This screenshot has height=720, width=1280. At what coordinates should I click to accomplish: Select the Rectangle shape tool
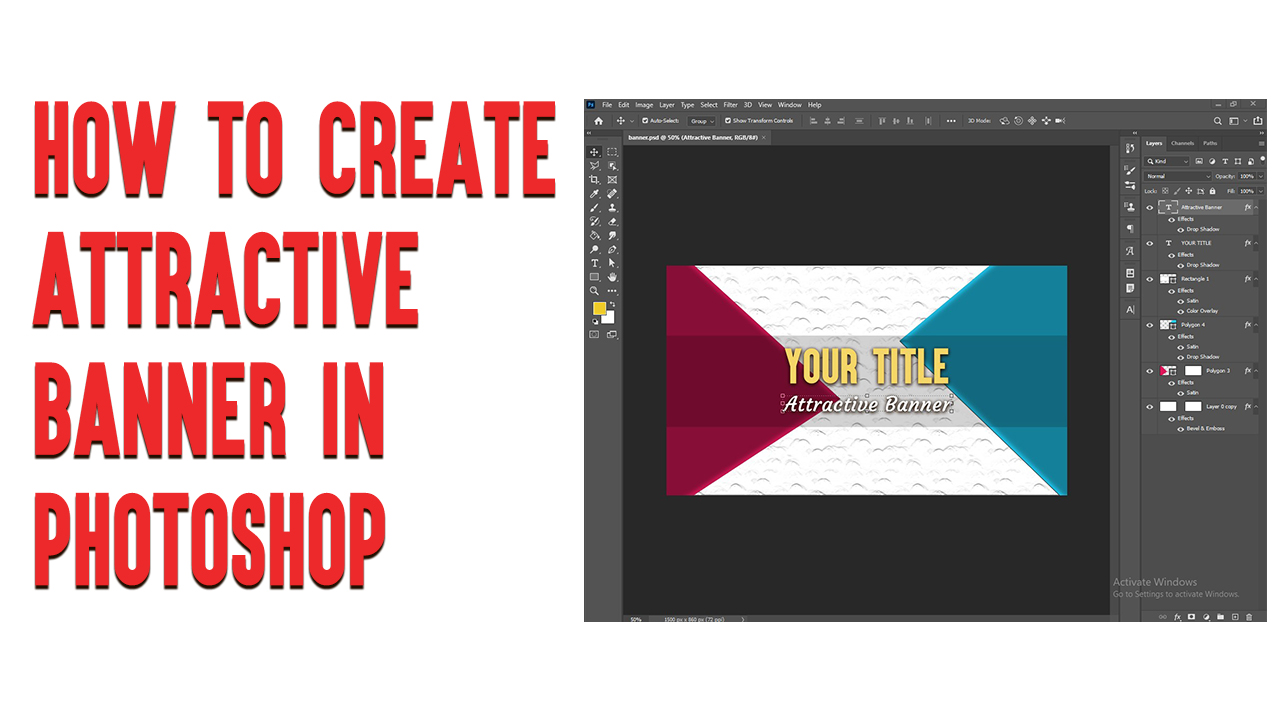tap(594, 277)
